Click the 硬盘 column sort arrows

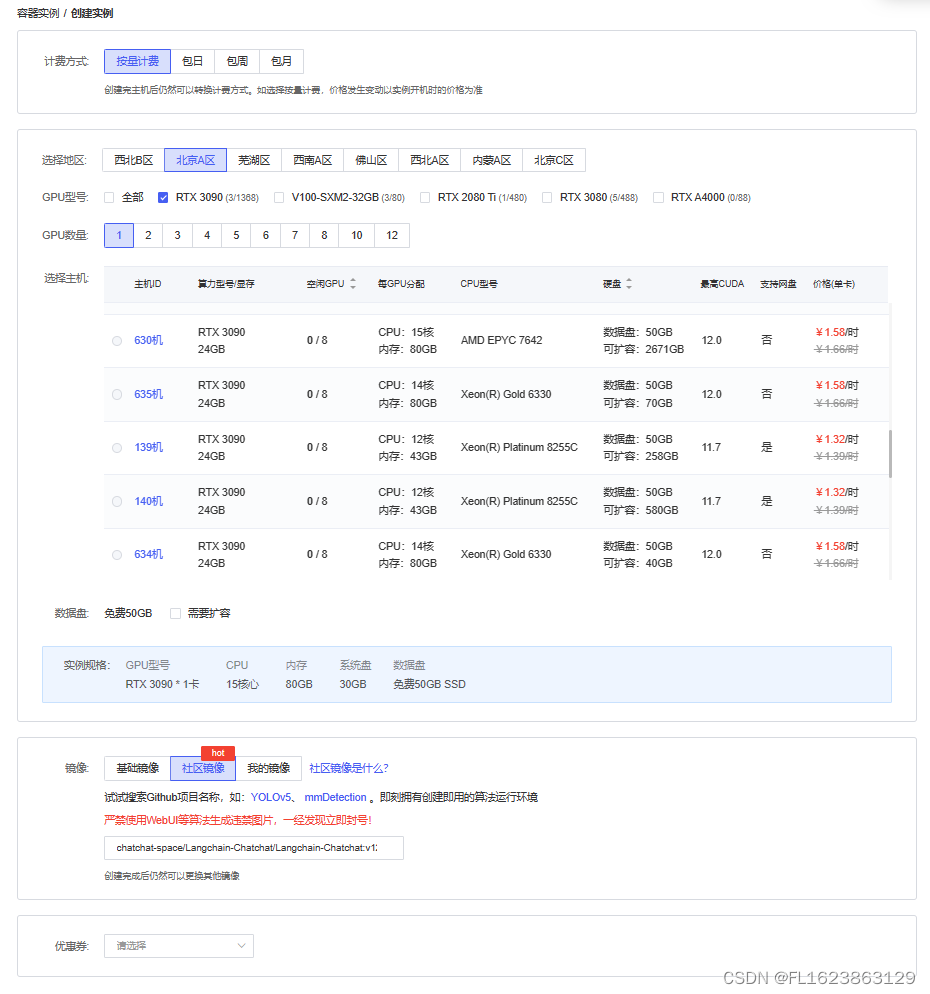[626, 283]
